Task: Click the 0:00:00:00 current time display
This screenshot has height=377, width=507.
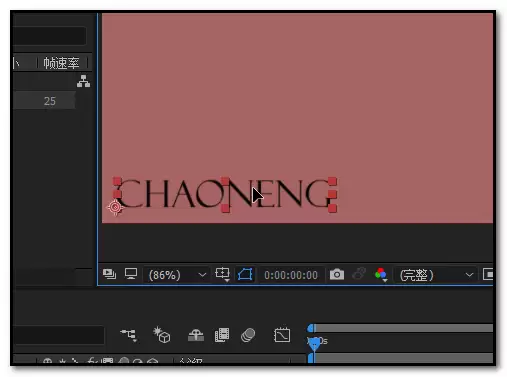Action: [291, 275]
